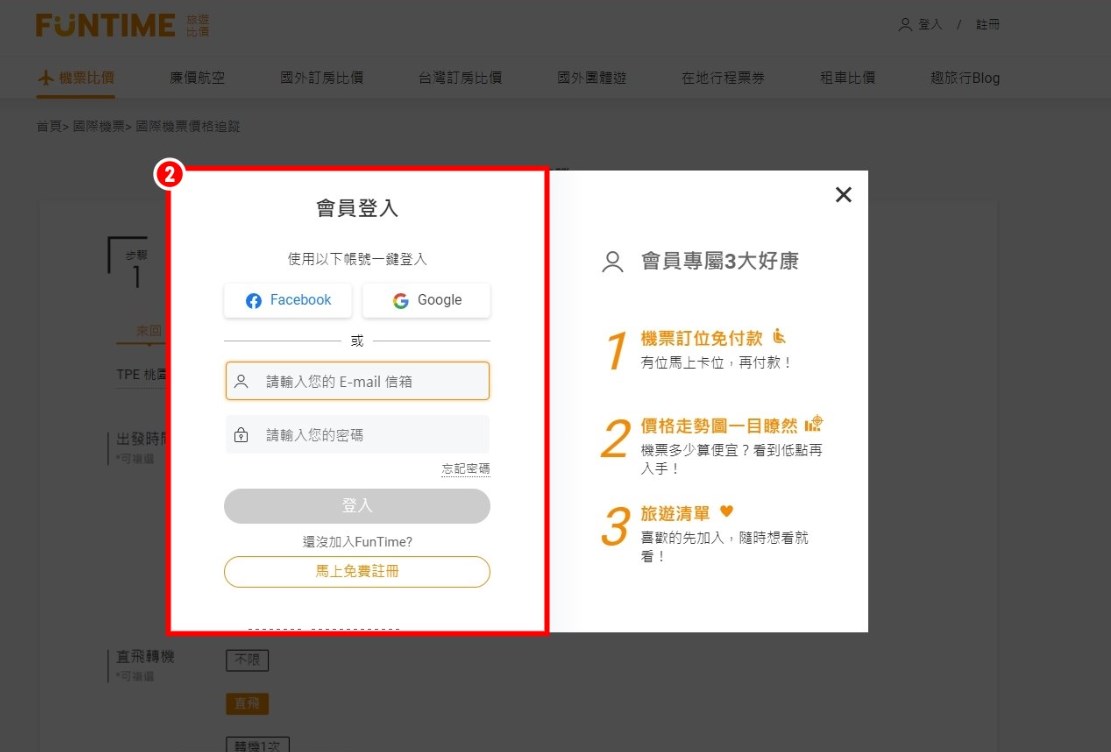The height and width of the screenshot is (752, 1111).
Task: Select the 不限 transfer option
Action: click(246, 660)
